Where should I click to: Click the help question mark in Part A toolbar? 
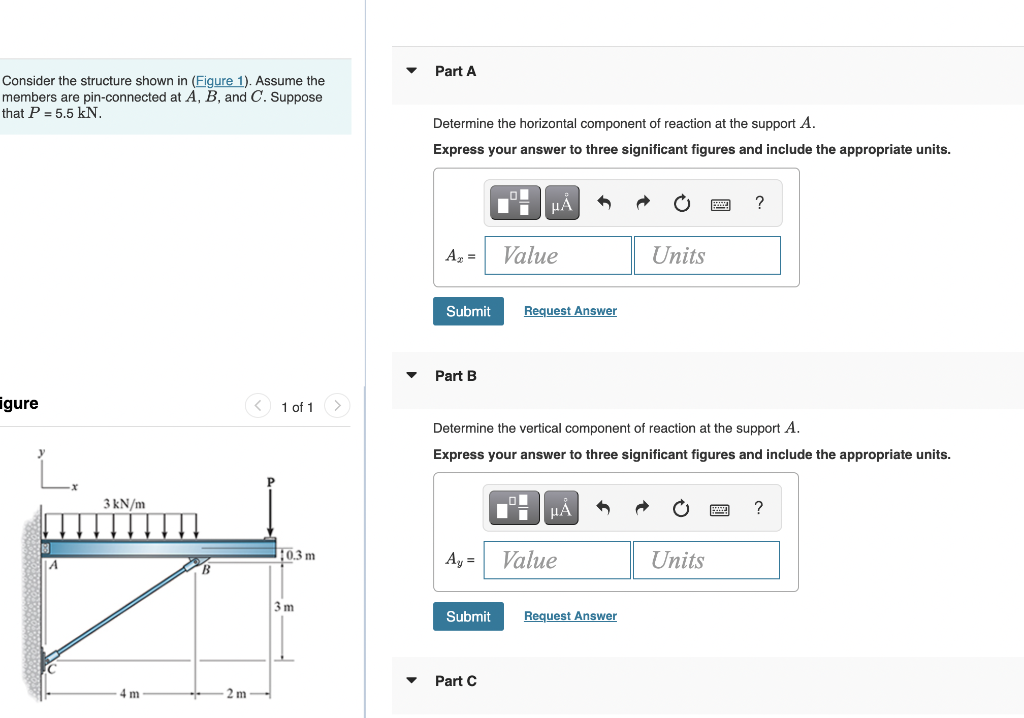[x=759, y=202]
